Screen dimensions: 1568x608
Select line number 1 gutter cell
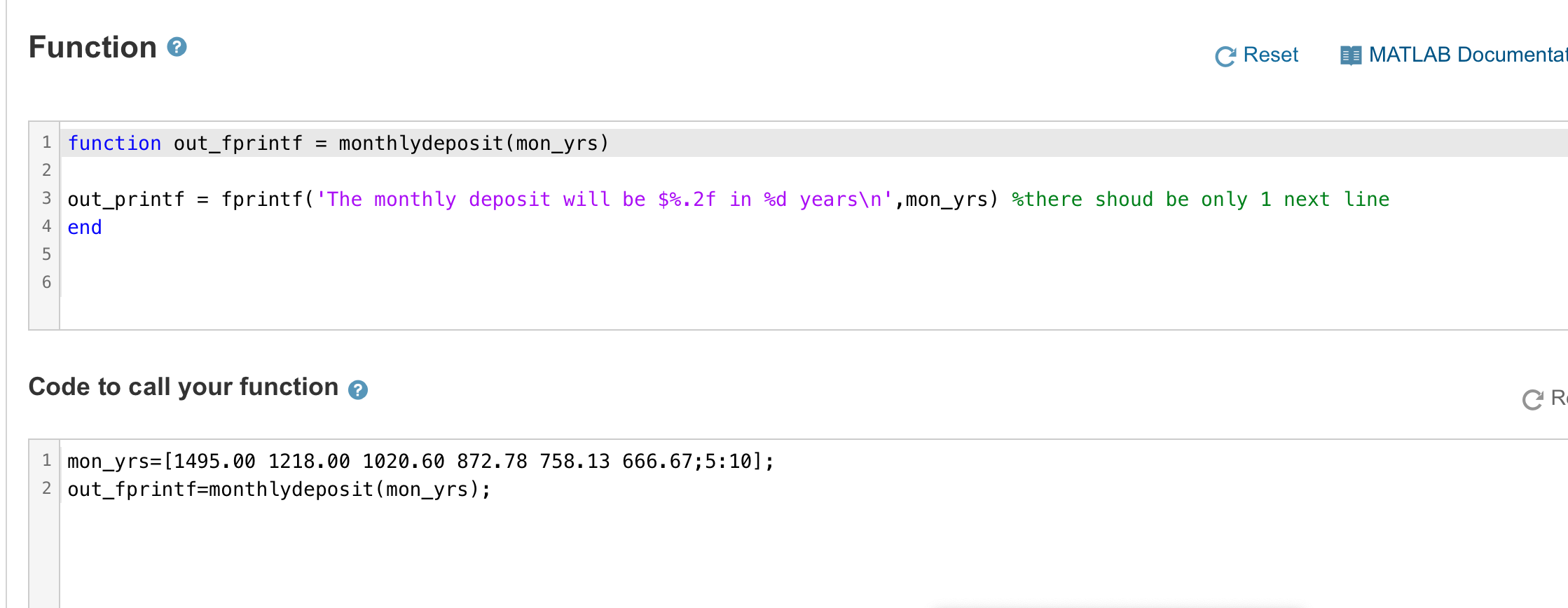(46, 142)
